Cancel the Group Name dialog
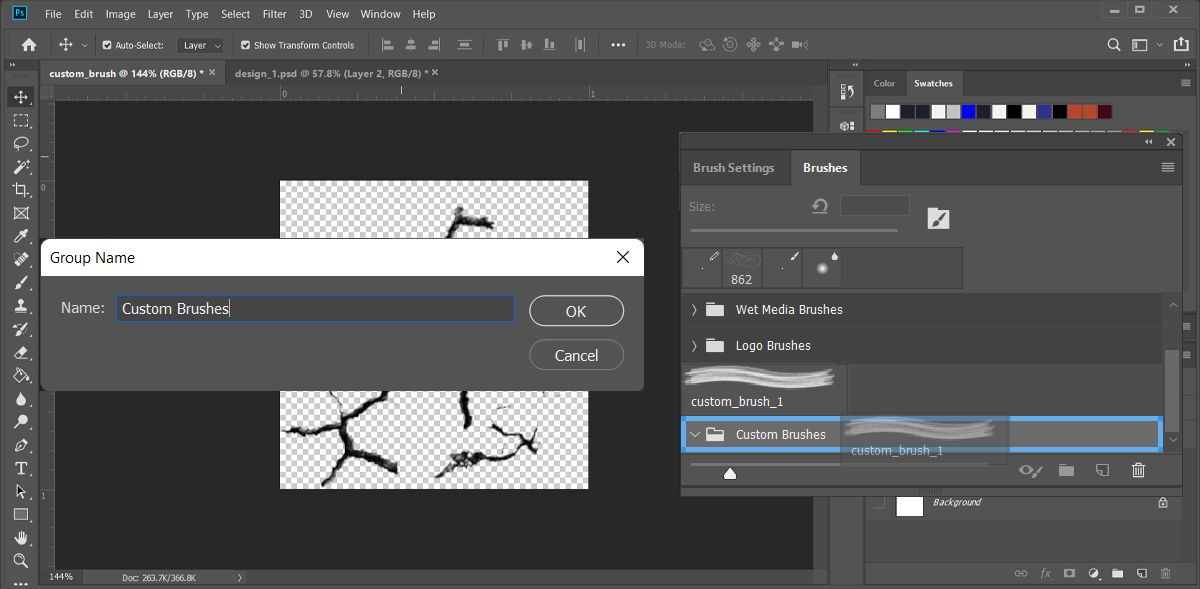 click(576, 355)
